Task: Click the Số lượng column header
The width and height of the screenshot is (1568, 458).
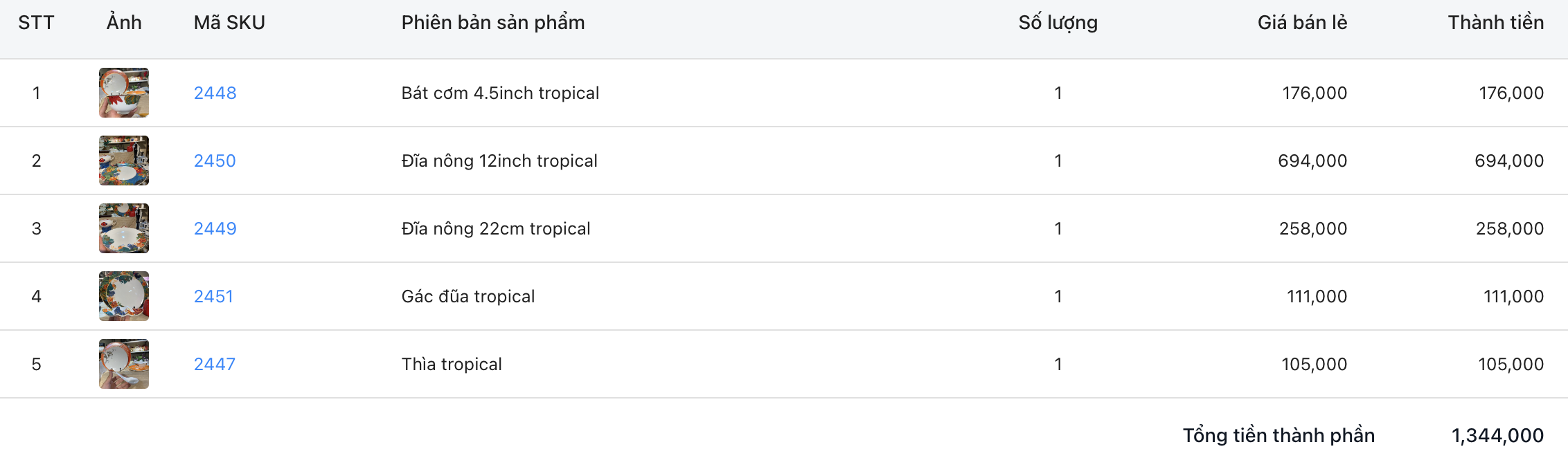Action: coord(1058,23)
